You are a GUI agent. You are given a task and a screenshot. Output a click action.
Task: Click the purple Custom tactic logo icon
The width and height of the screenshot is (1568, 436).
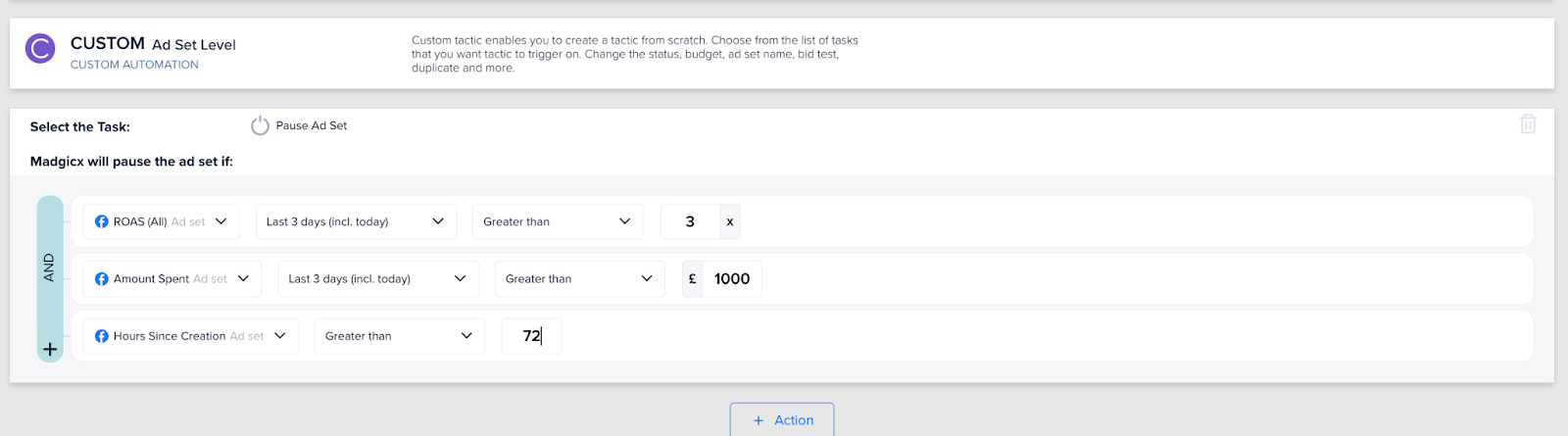(40, 48)
